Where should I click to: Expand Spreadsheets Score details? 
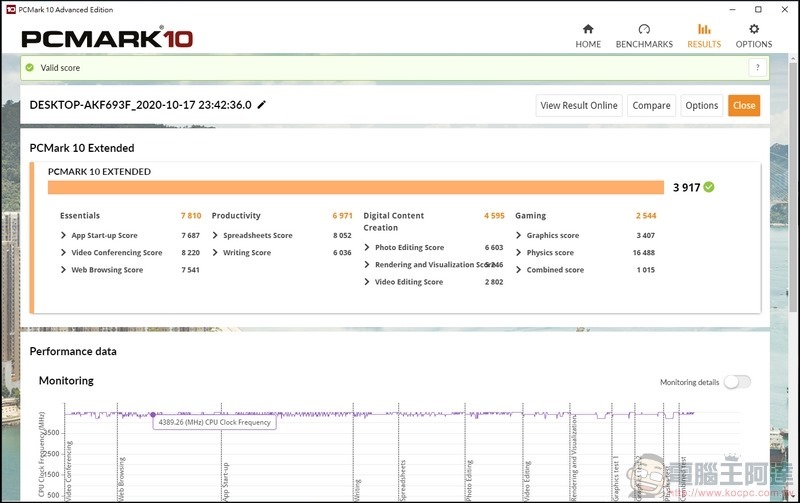(x=216, y=236)
